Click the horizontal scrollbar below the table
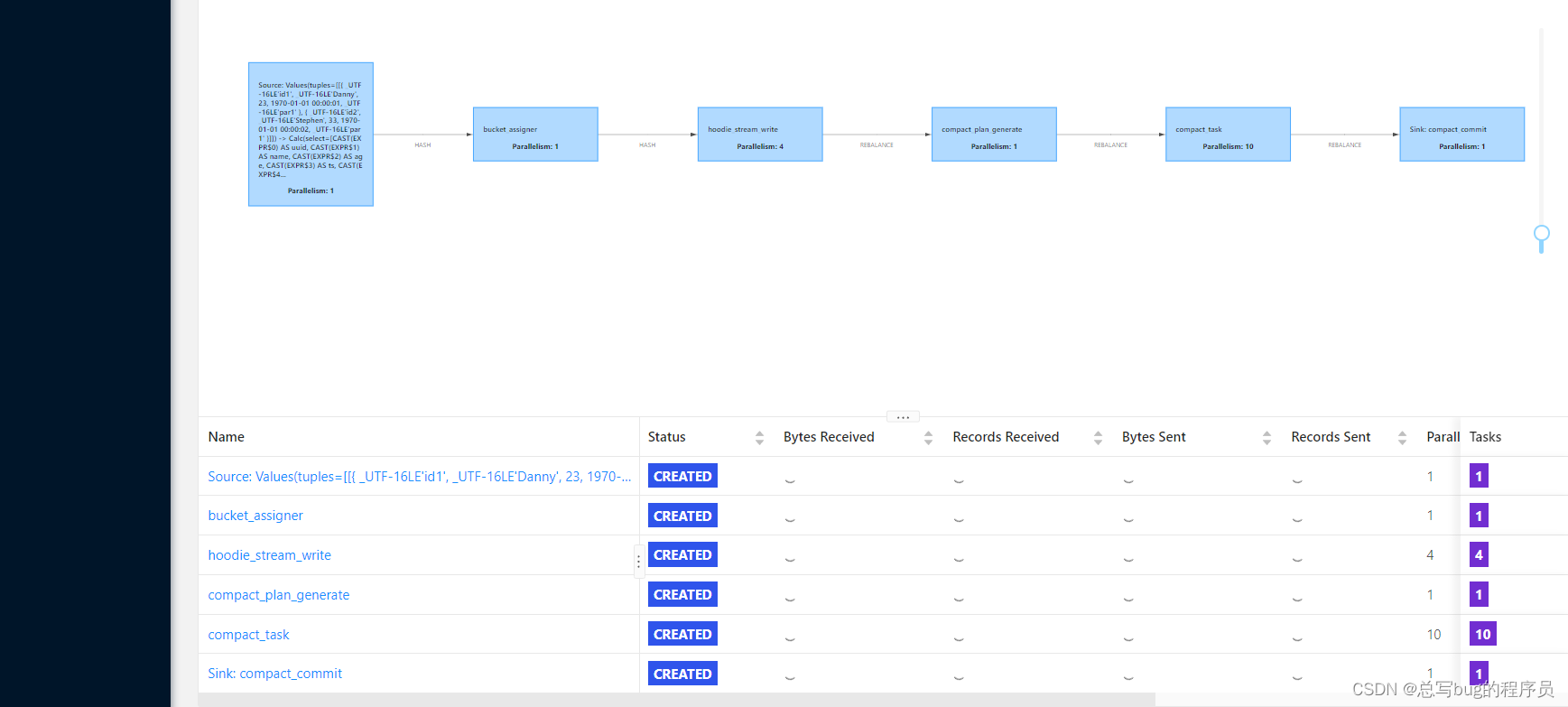The width and height of the screenshot is (1568, 707). [677, 700]
